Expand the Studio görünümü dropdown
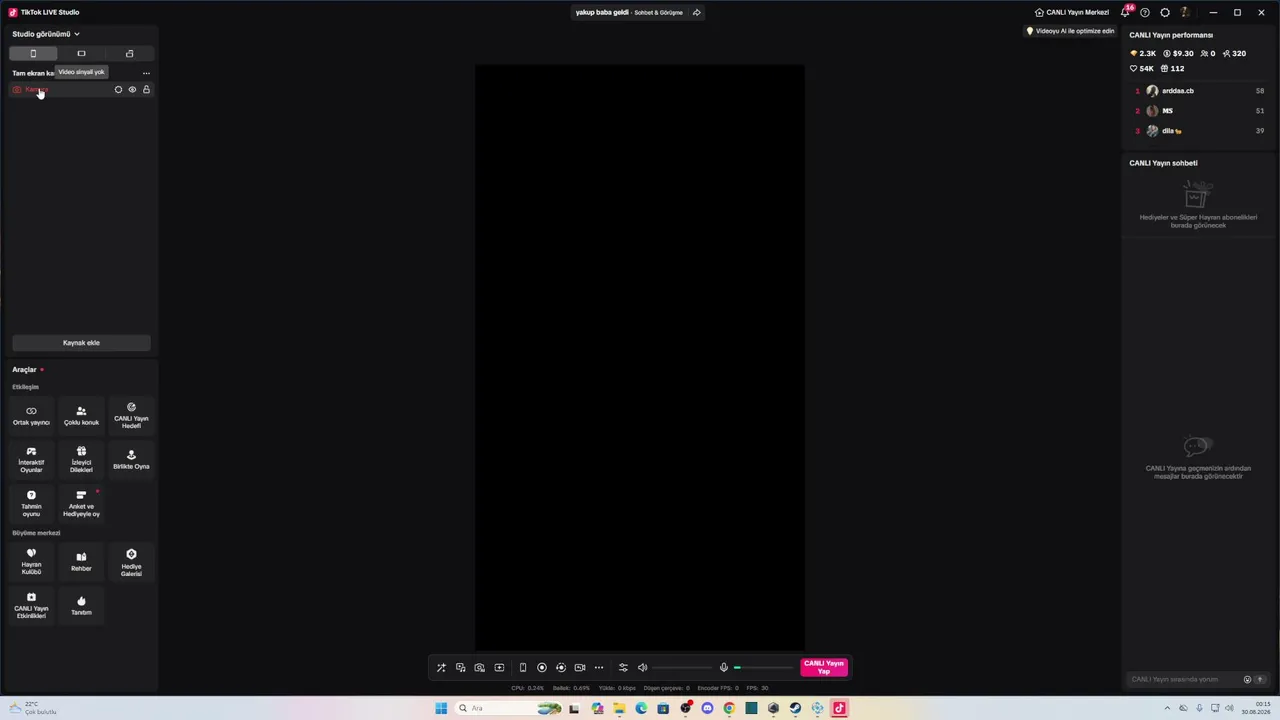Viewport: 1280px width, 720px height. [46, 34]
